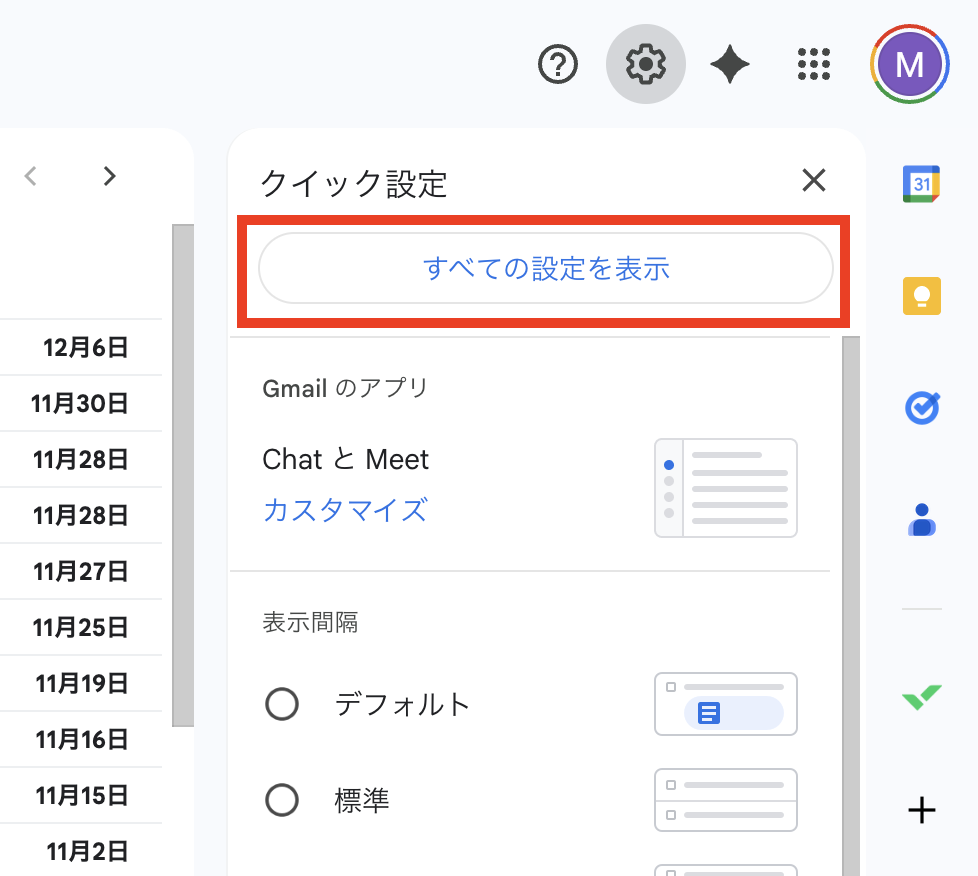Click the quick settings panel scrollbar
Image resolution: width=978 pixels, height=876 pixels.
851,600
